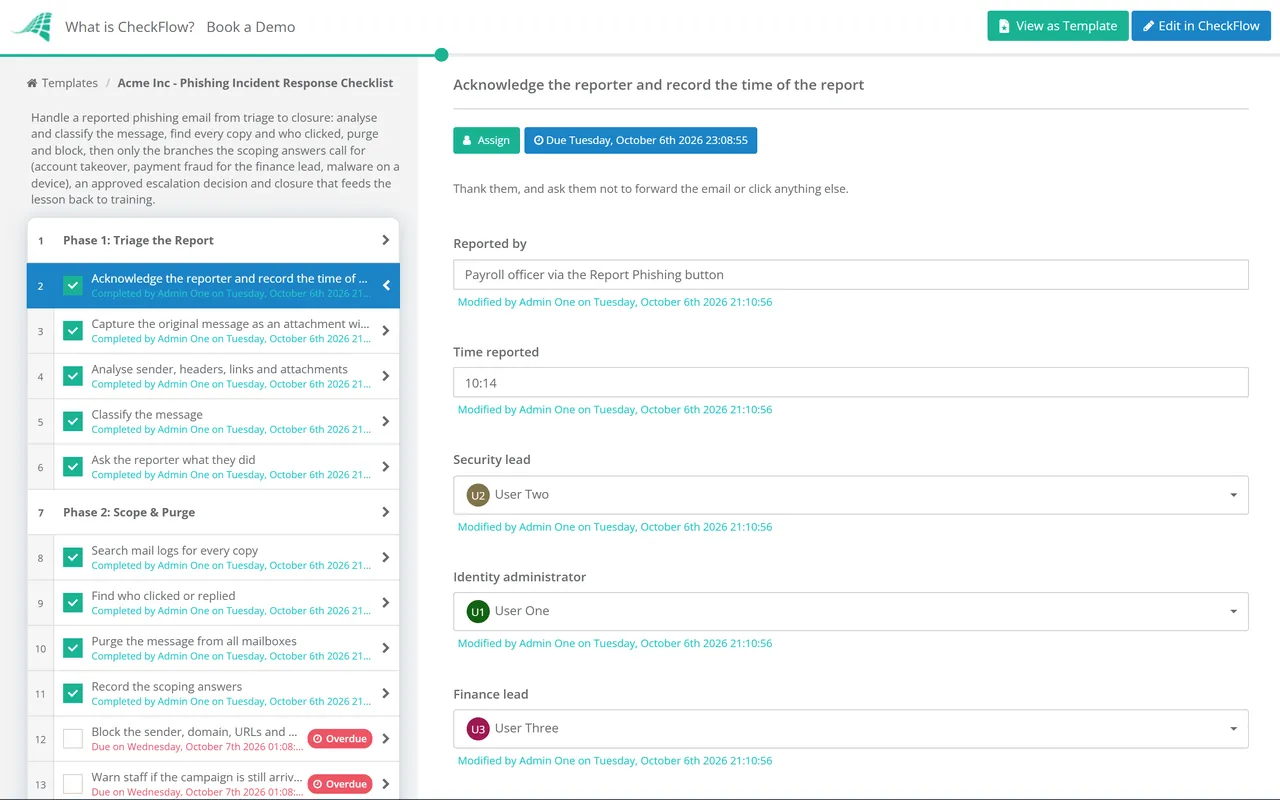Select the Record the scoping answers row
The height and width of the screenshot is (800, 1280).
213,693
